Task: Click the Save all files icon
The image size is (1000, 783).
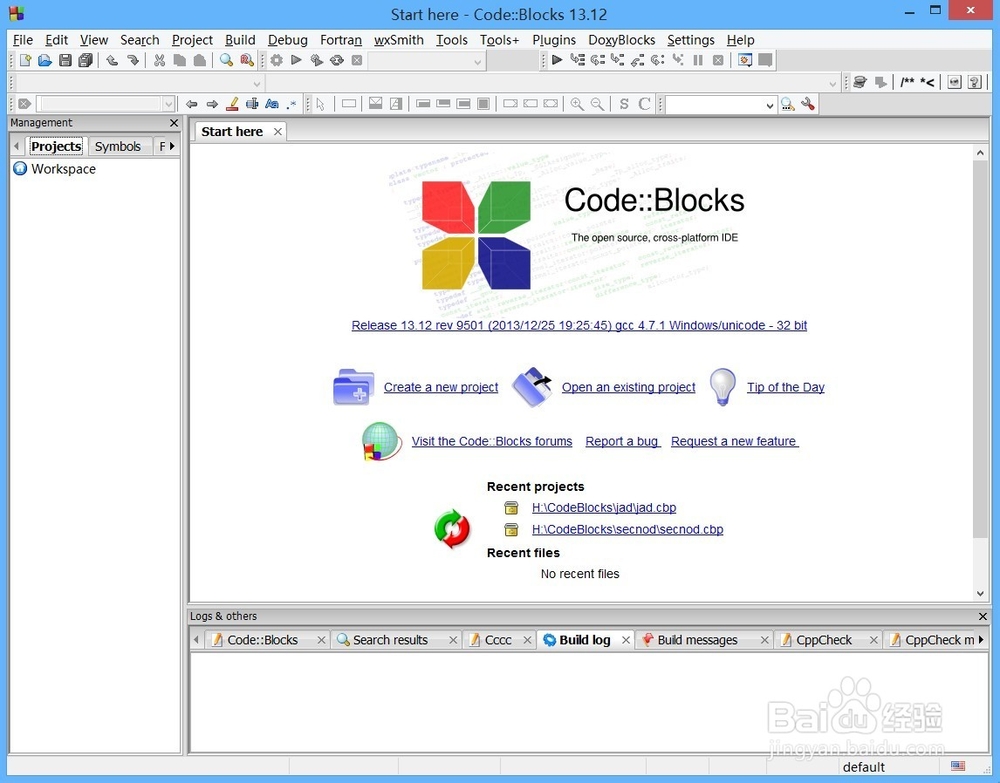Action: [x=85, y=60]
